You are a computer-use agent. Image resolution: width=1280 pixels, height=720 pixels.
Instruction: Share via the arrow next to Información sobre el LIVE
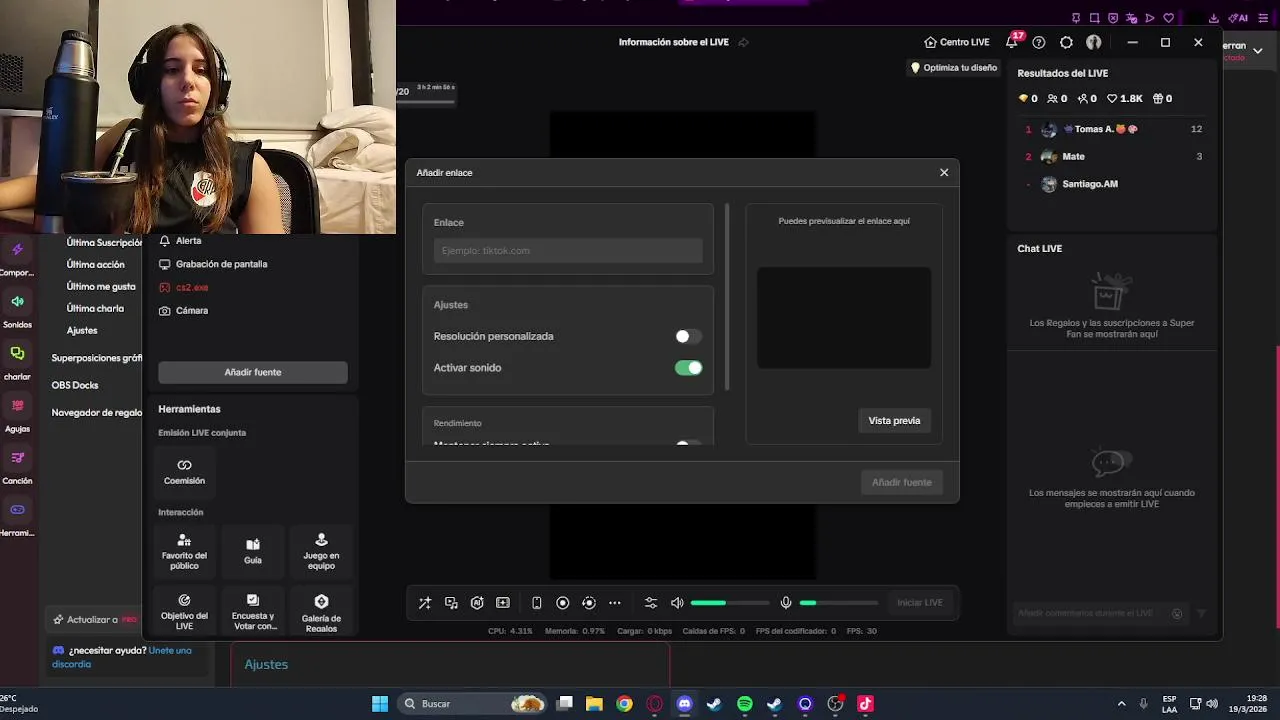[x=743, y=42]
